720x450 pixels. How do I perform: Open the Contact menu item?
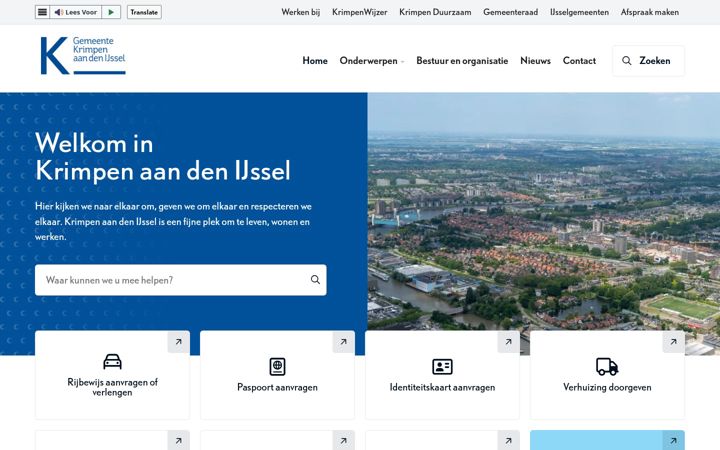(x=579, y=61)
